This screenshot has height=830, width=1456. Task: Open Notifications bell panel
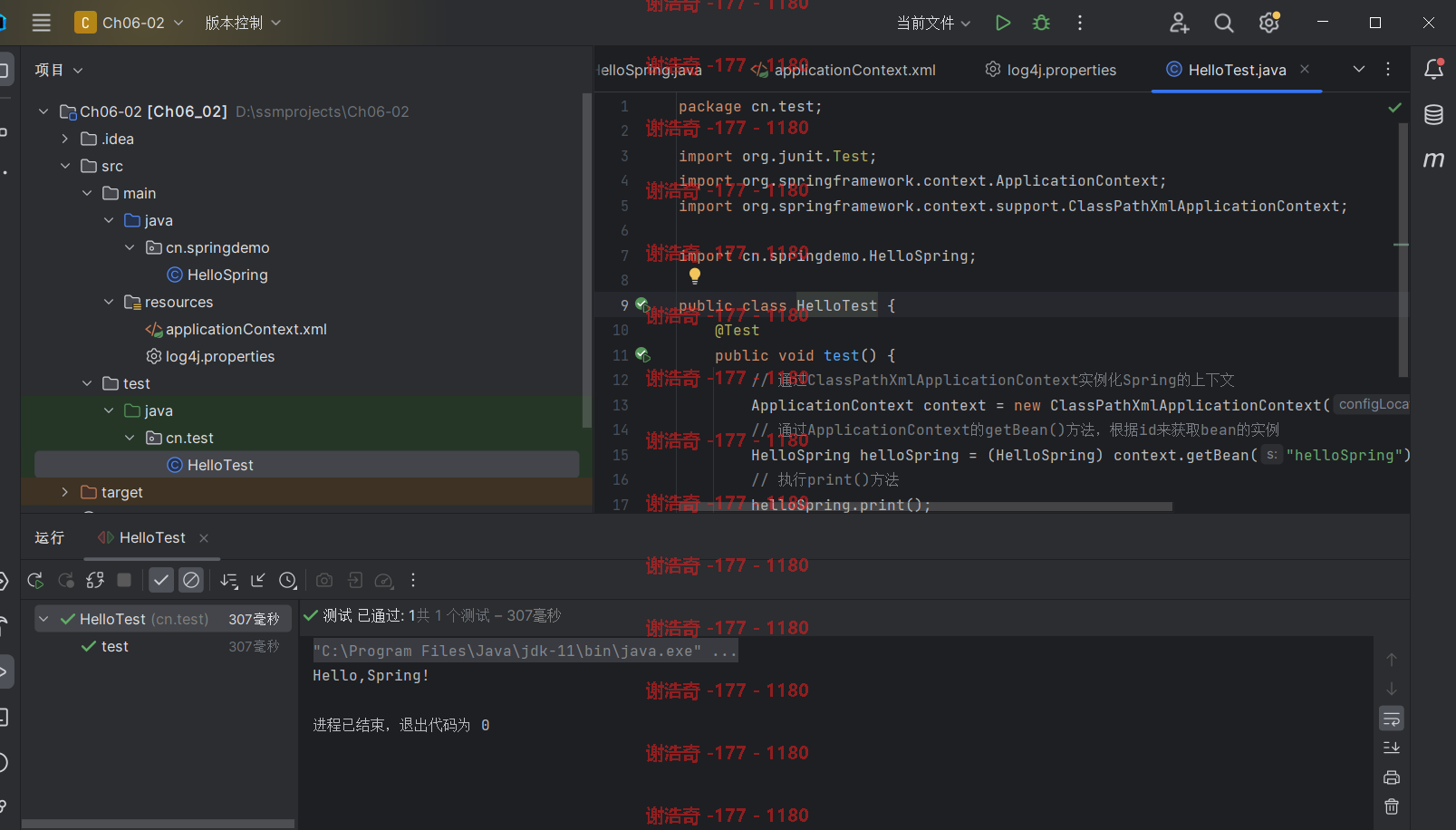1433,69
